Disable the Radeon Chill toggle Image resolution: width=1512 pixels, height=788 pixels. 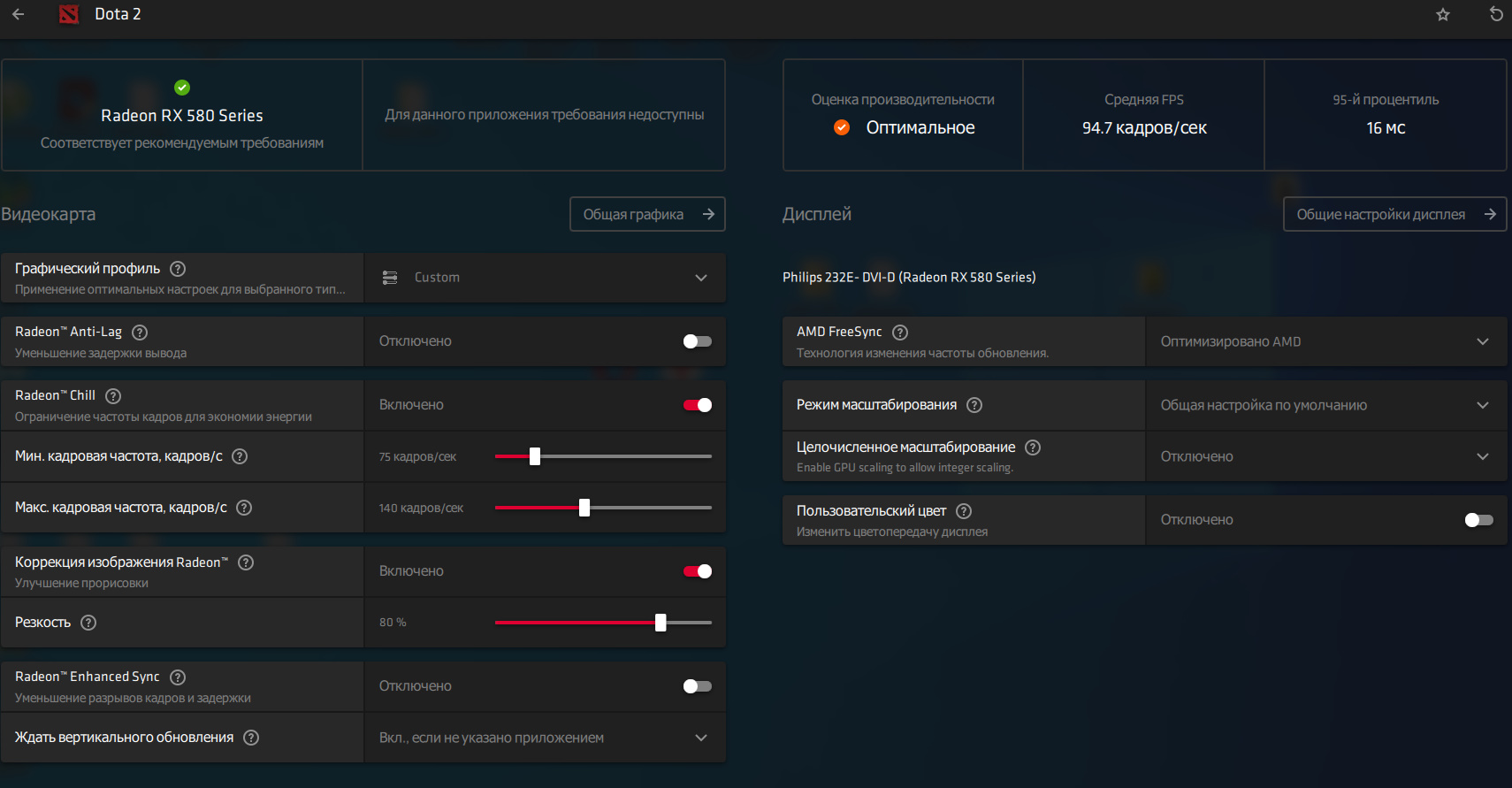(x=697, y=405)
